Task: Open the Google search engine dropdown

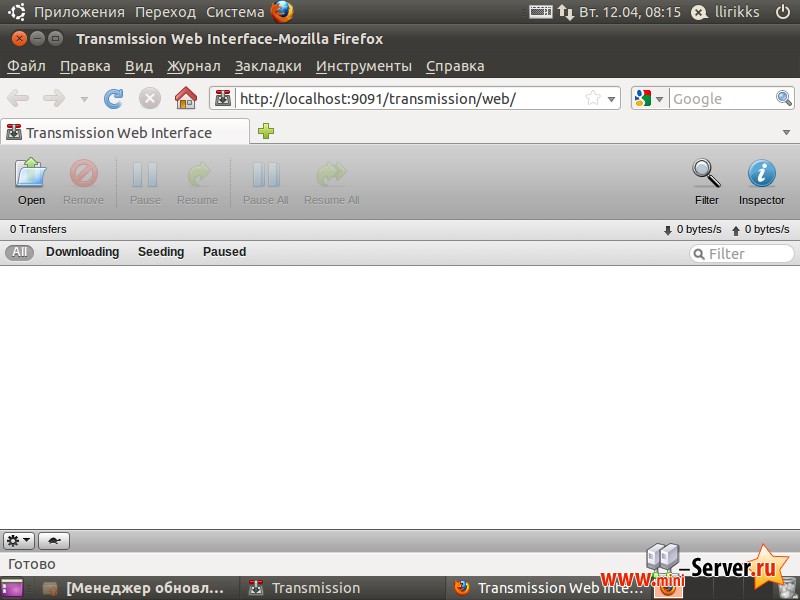Action: pyautogui.click(x=650, y=98)
